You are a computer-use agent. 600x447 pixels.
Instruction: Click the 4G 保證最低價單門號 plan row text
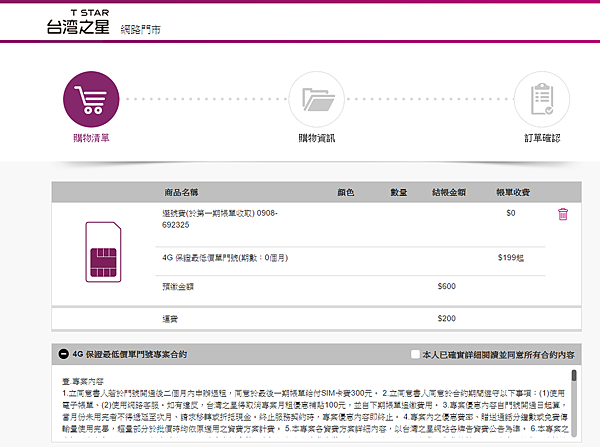[225, 258]
